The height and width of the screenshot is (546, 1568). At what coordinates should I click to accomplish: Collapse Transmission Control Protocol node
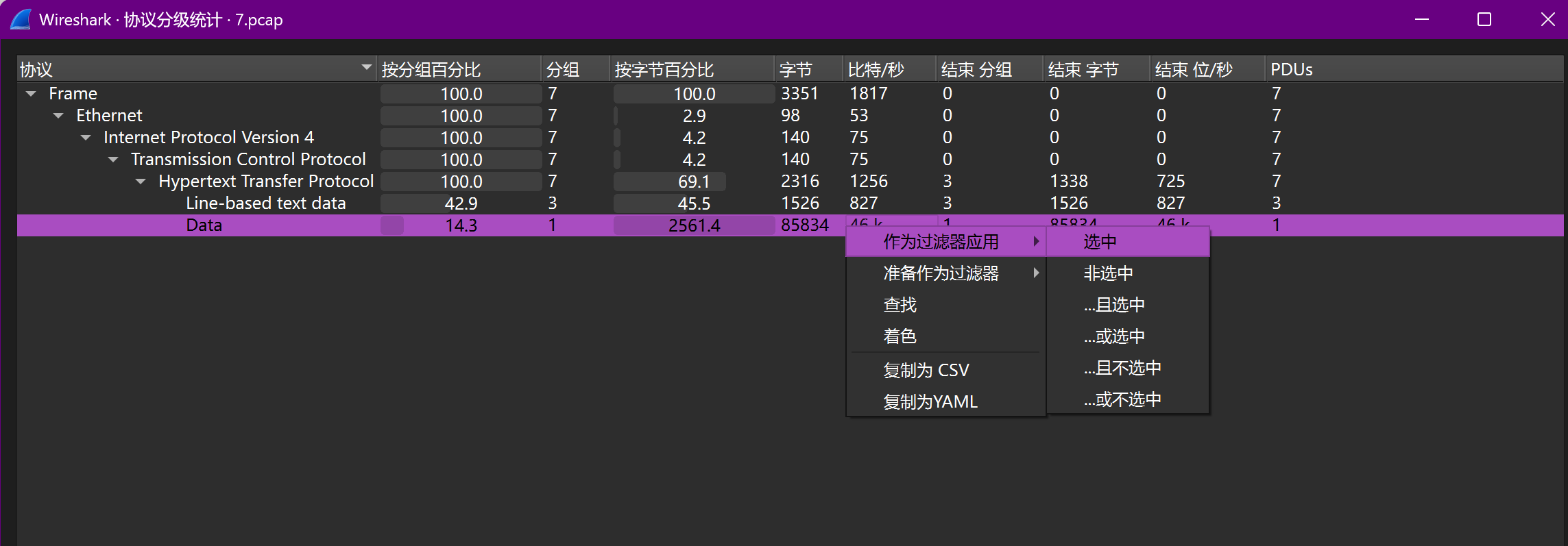(113, 160)
